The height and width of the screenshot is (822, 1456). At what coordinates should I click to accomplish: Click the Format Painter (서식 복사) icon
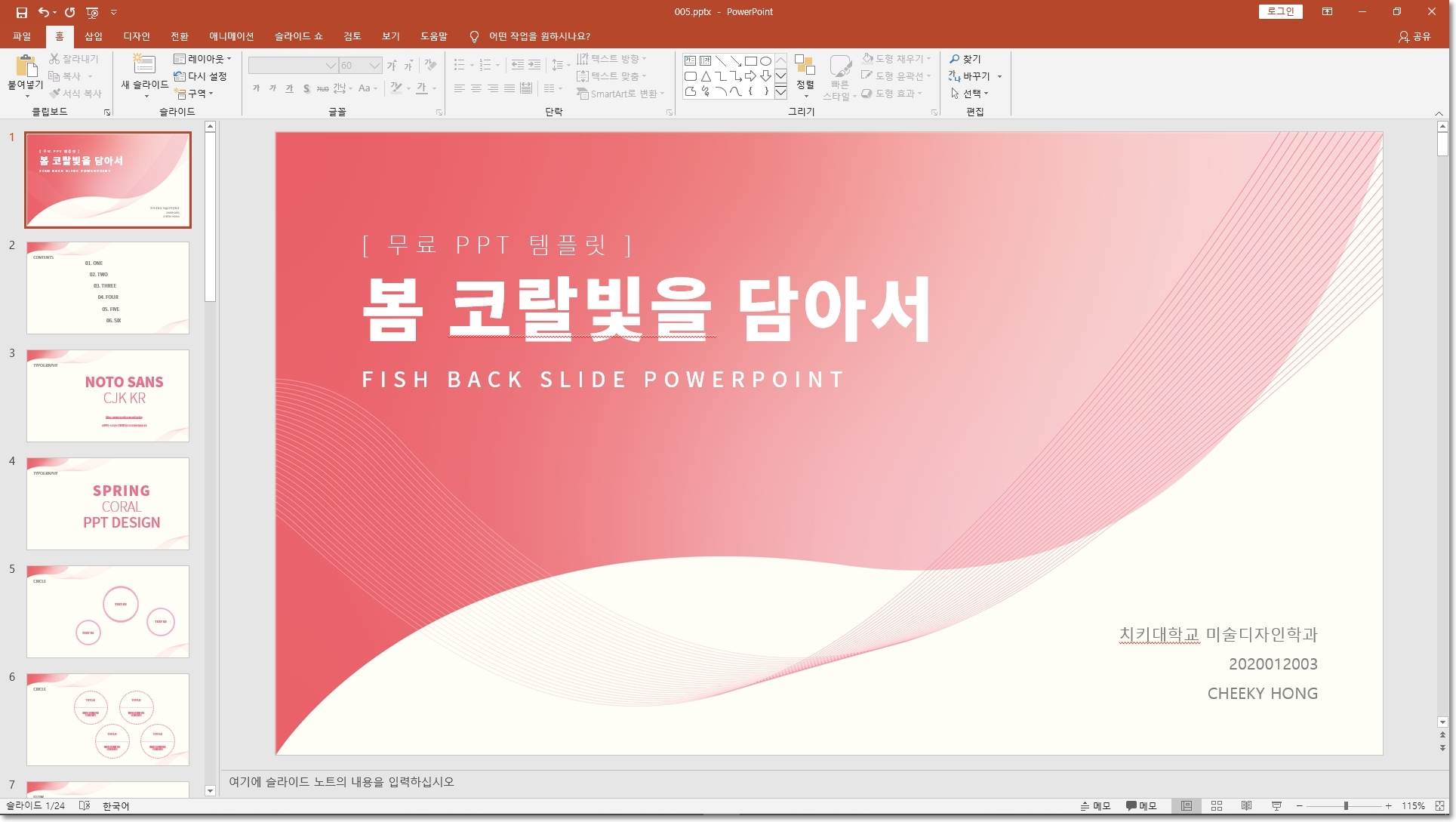click(x=54, y=94)
